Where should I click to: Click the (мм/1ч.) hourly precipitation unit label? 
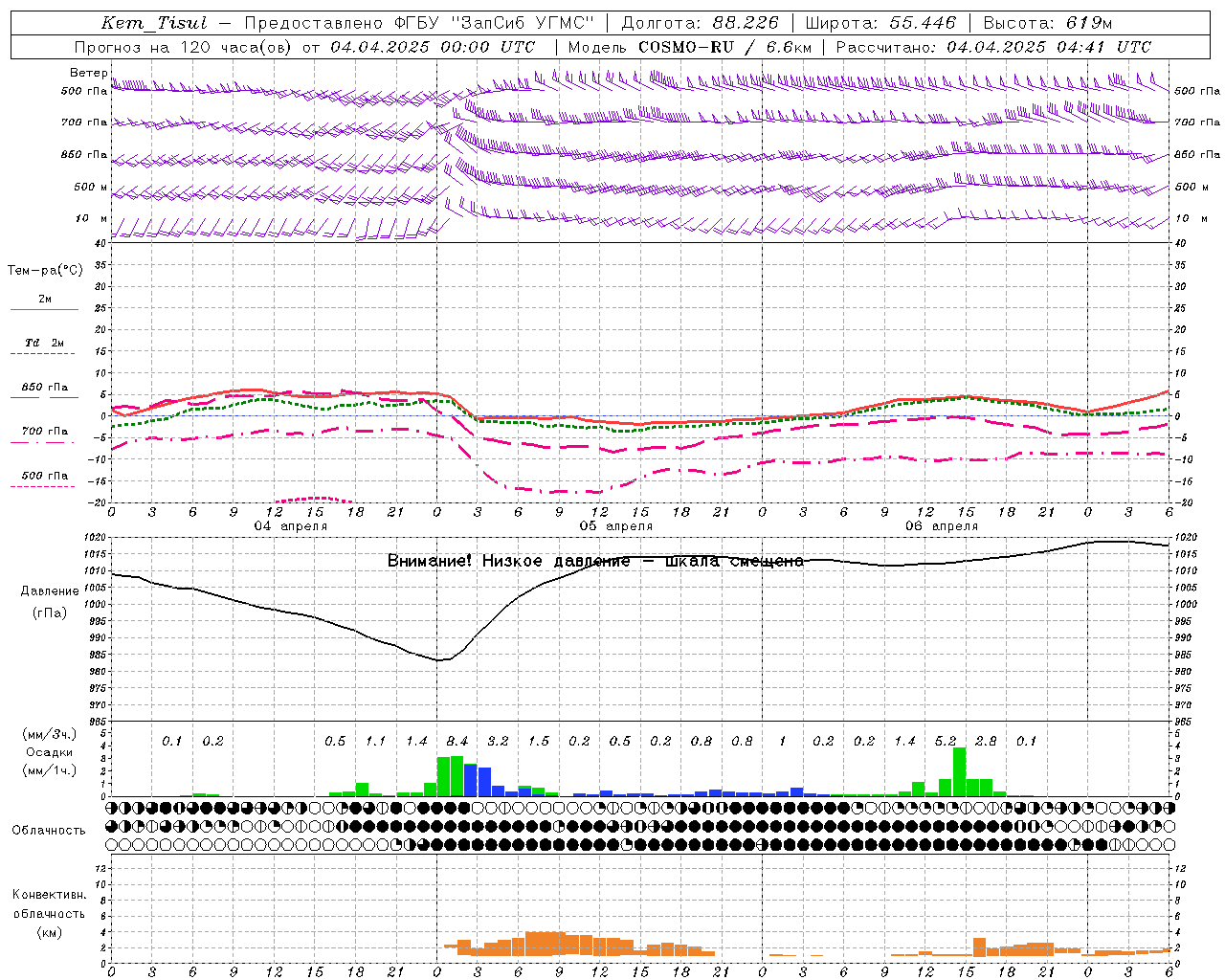(50, 770)
